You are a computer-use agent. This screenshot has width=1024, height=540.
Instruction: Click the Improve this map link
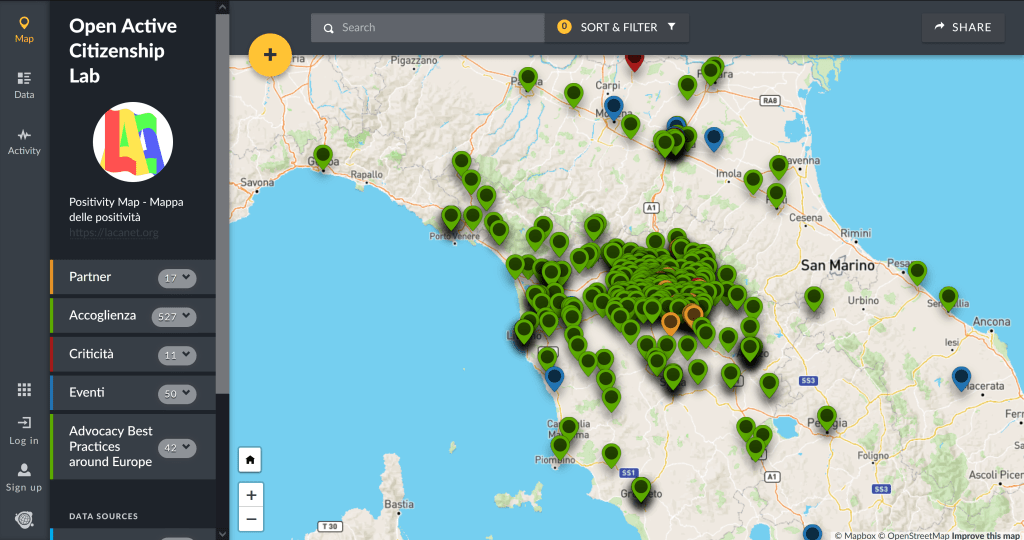986,535
